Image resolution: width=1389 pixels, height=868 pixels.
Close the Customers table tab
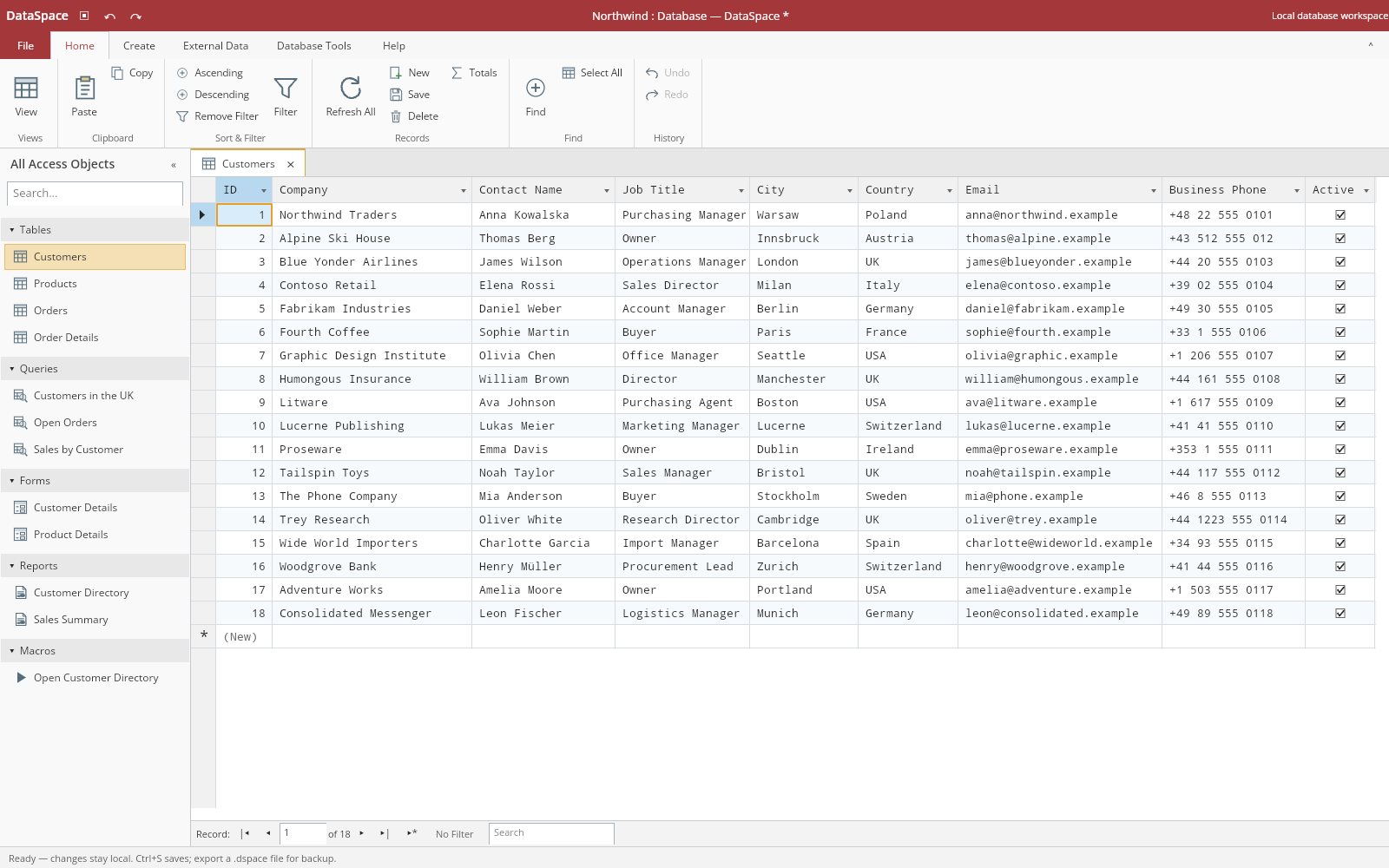291,164
